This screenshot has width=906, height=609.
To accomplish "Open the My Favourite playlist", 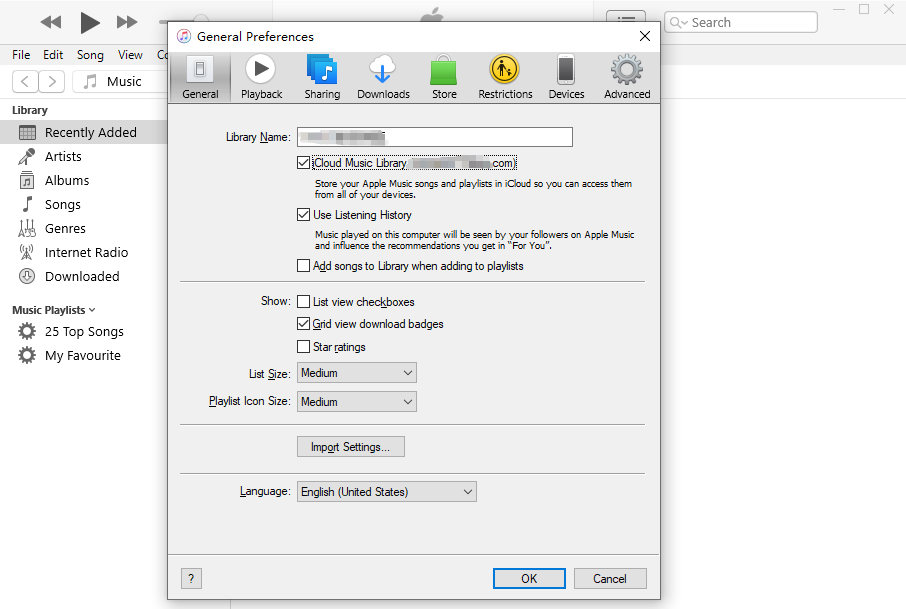I will click(x=84, y=355).
